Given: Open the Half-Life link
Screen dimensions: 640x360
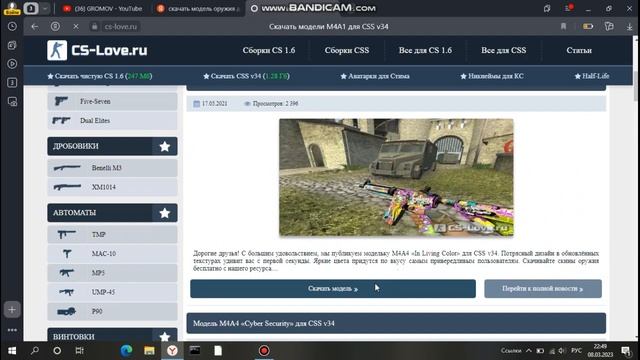Looking at the screenshot, I should point(592,76).
